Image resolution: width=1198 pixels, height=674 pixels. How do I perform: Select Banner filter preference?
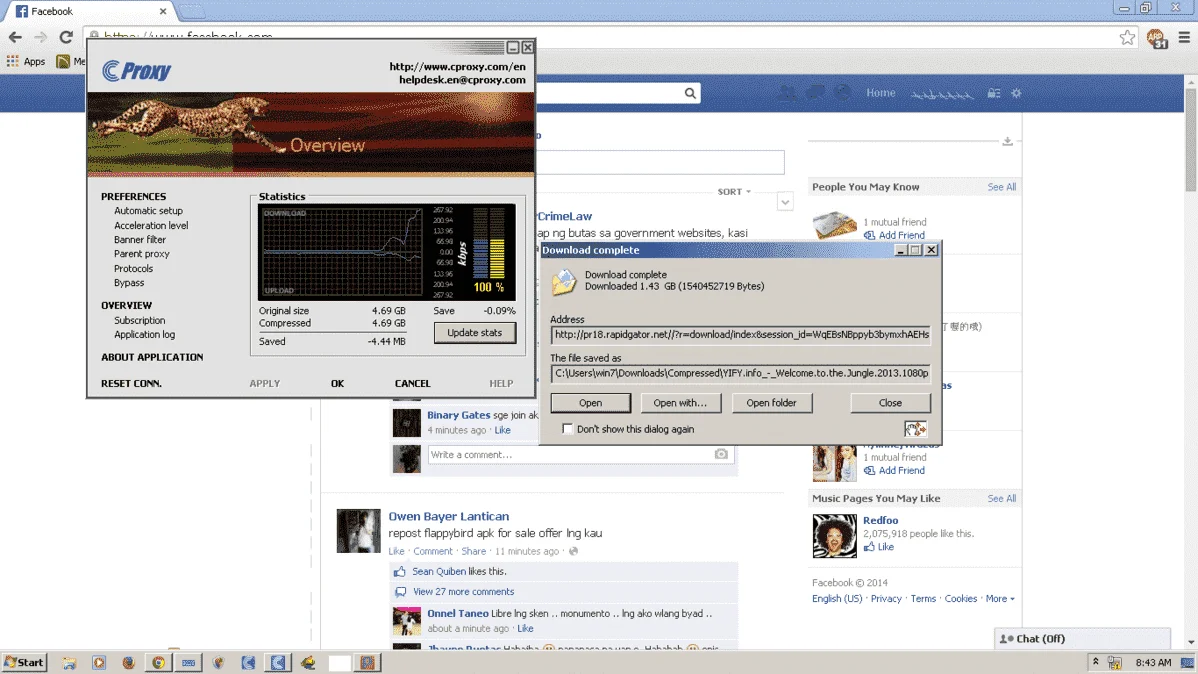click(140, 239)
